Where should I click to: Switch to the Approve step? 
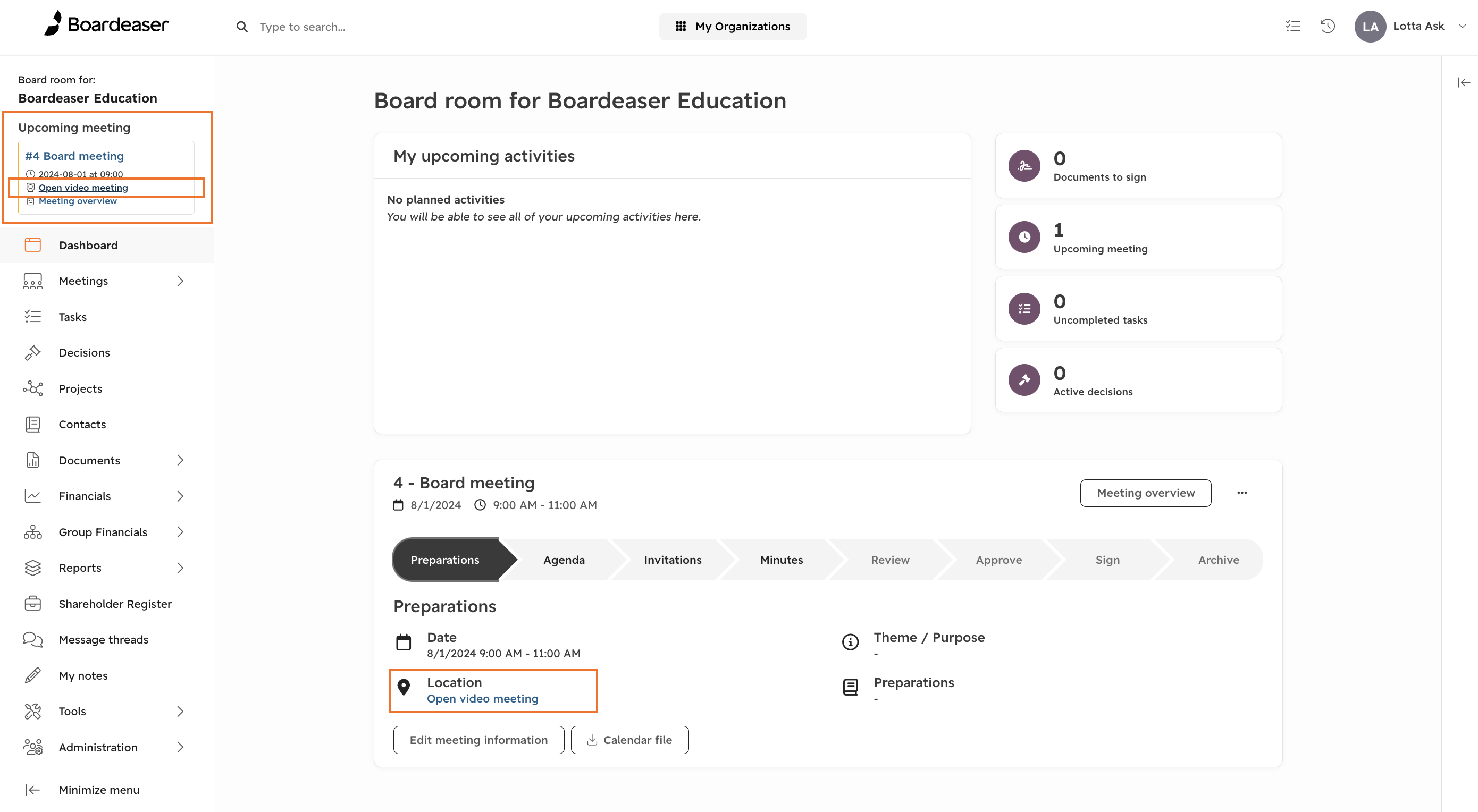999,560
